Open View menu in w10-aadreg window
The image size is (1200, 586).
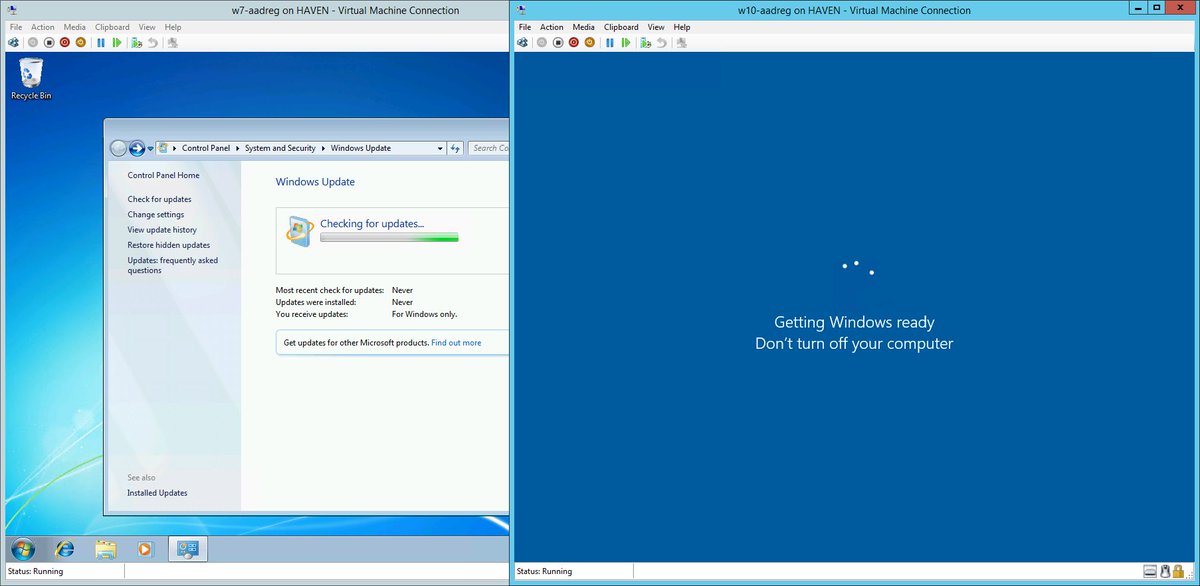(656, 27)
